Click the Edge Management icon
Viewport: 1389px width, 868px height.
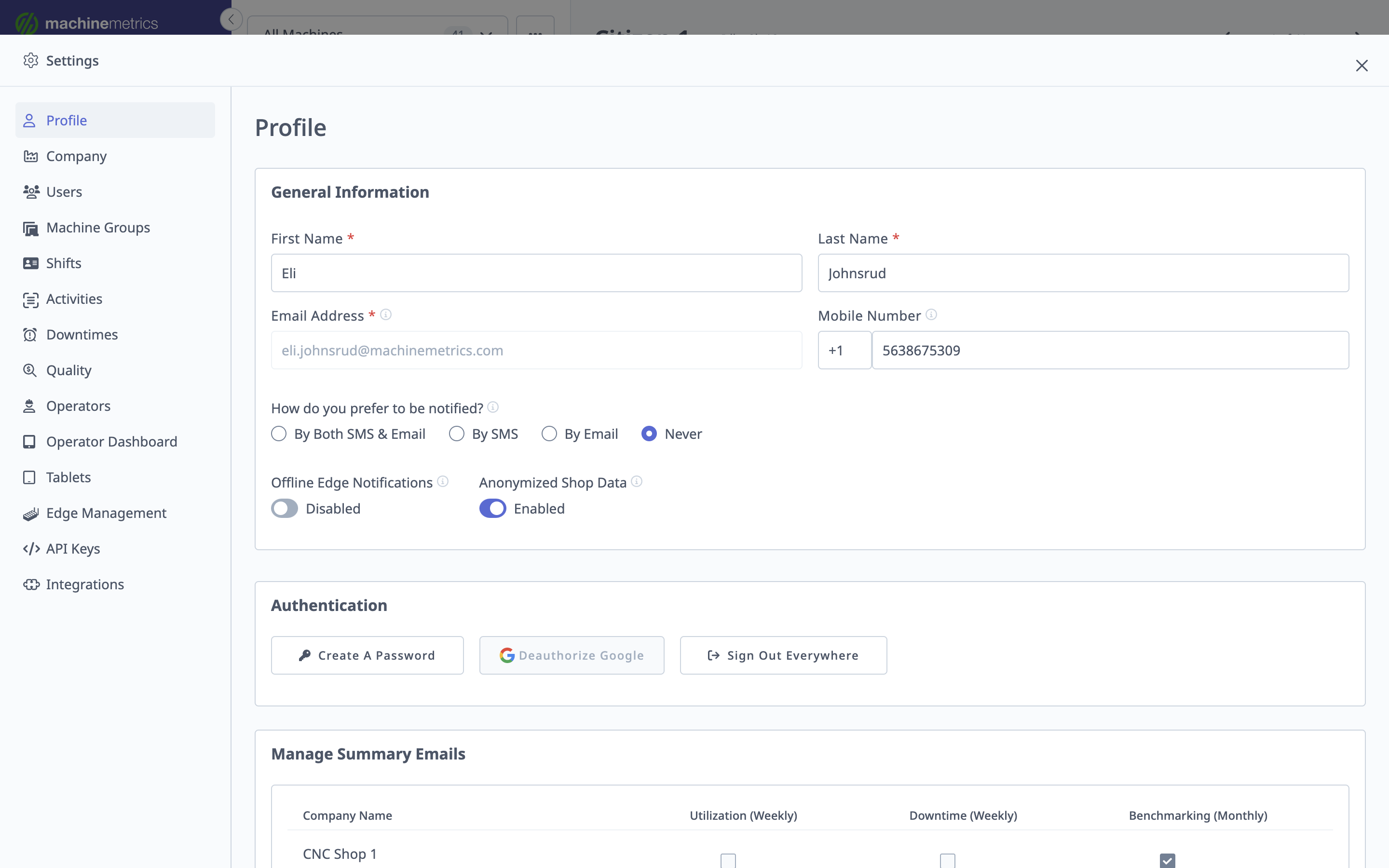coord(30,513)
